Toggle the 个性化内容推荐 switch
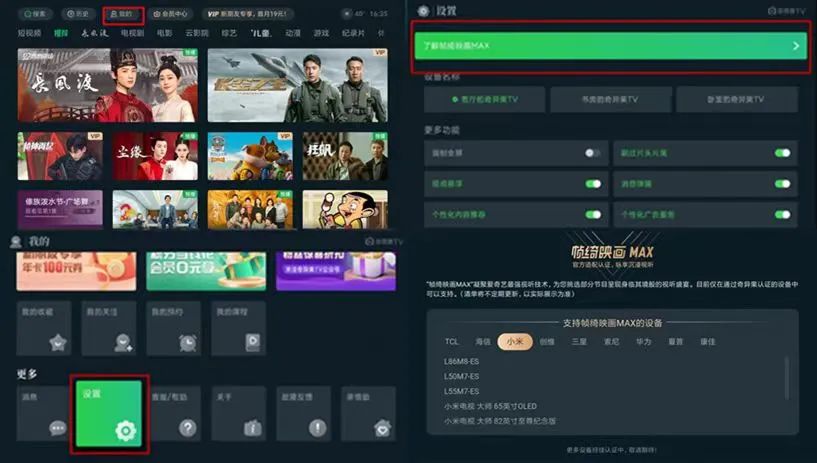This screenshot has height=463, width=817. (593, 215)
